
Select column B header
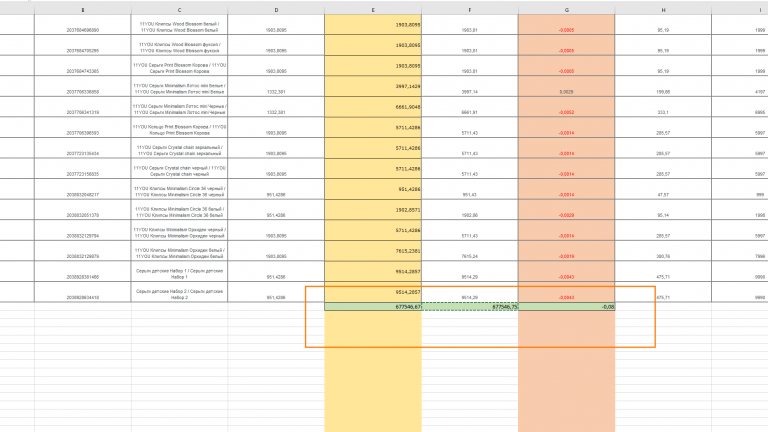pyautogui.click(x=83, y=10)
